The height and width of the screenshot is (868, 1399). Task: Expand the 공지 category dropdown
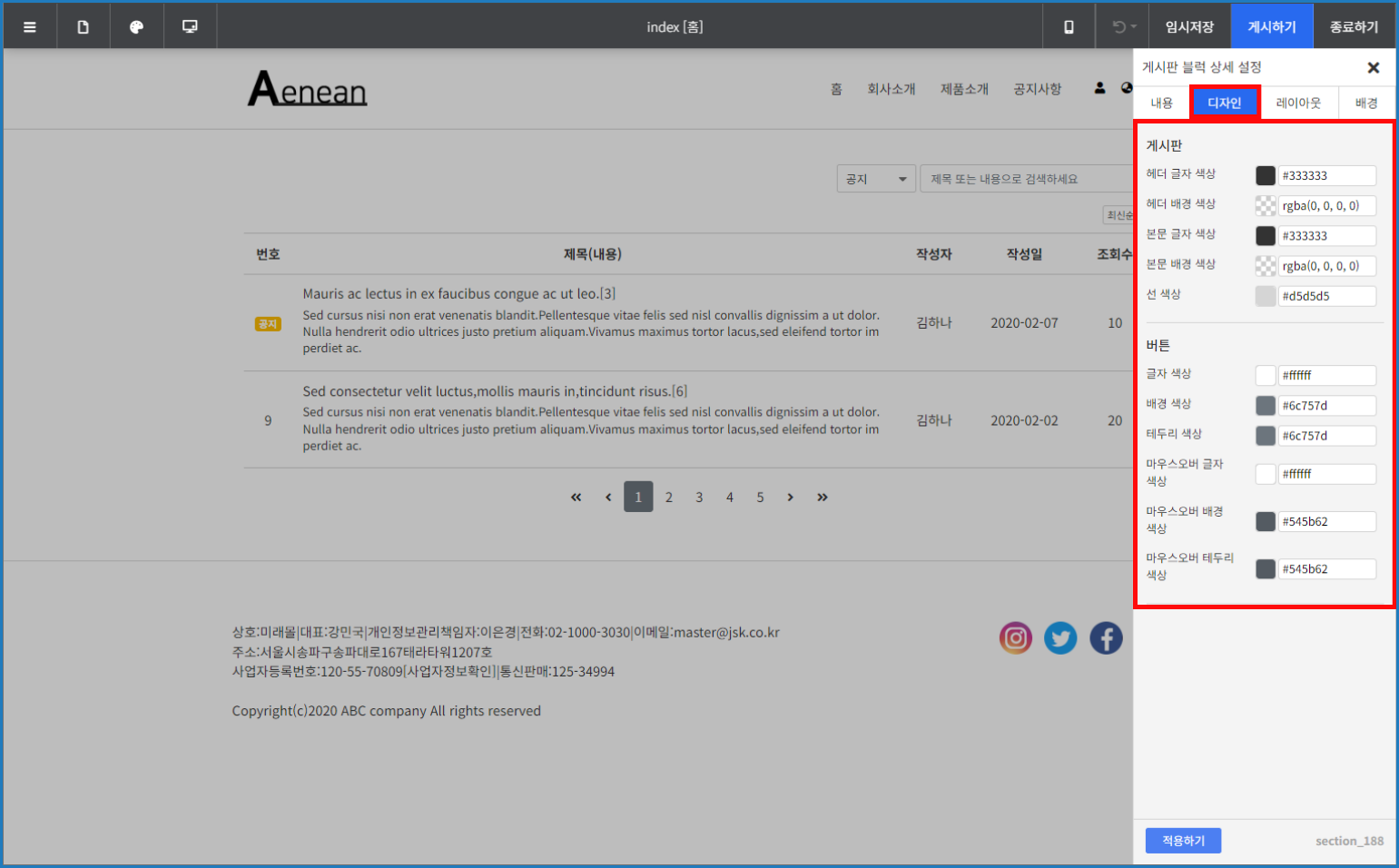[875, 179]
